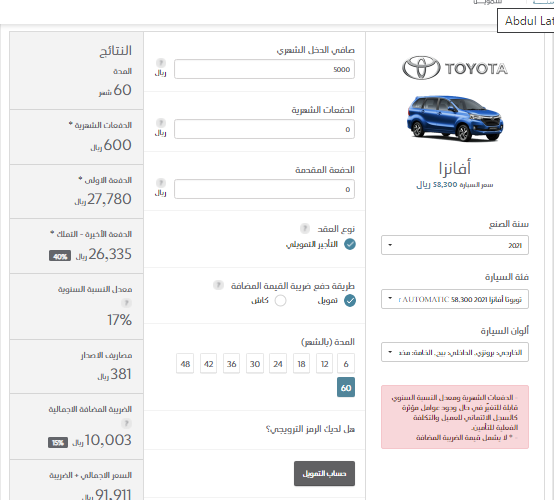Choose the 24 month duration option
The image size is (554, 500).
278,364
